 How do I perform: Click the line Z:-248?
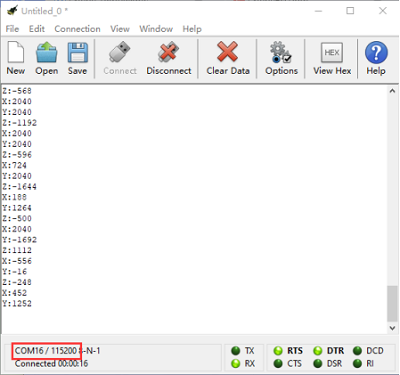click(17, 282)
